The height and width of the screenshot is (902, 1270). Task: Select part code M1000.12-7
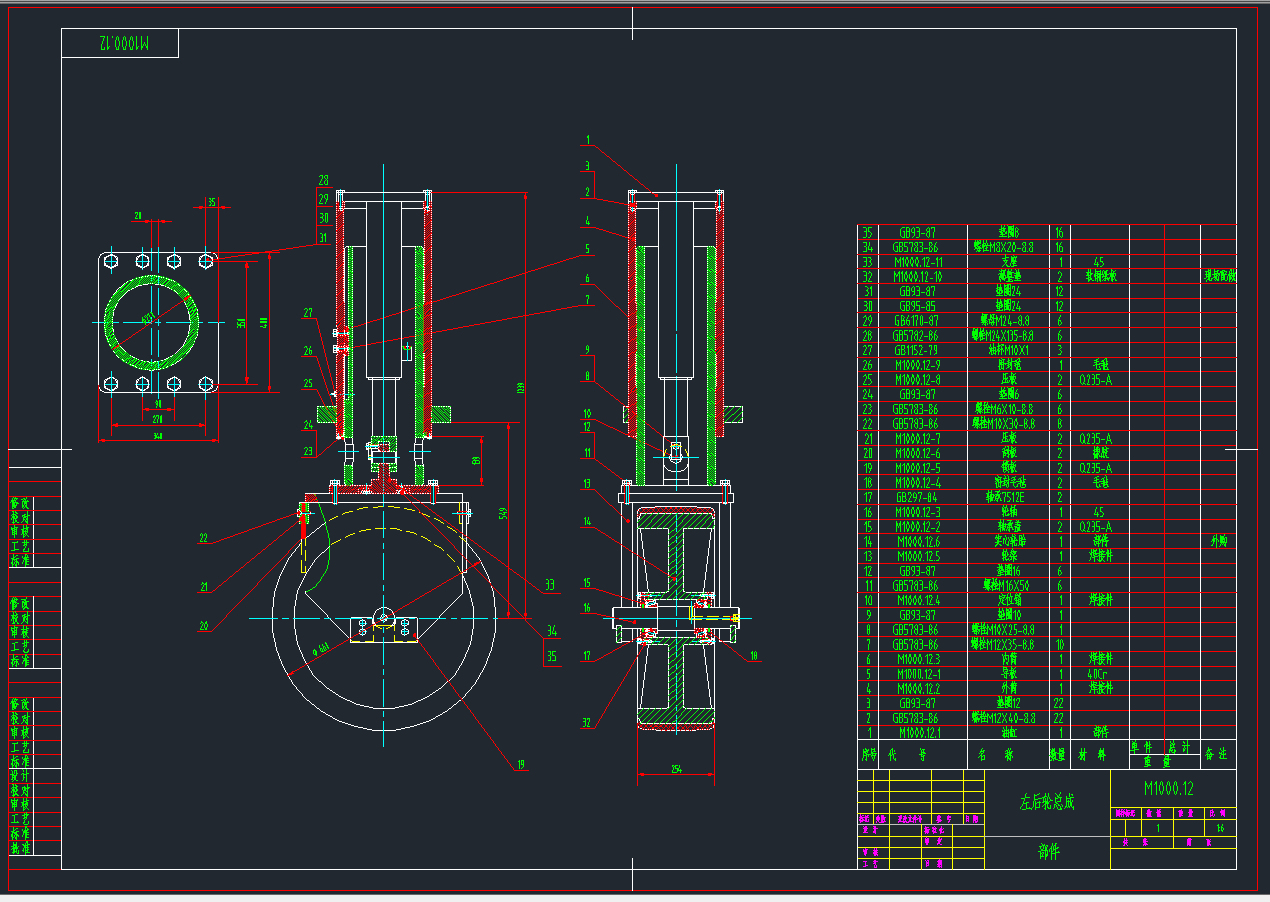(x=918, y=439)
